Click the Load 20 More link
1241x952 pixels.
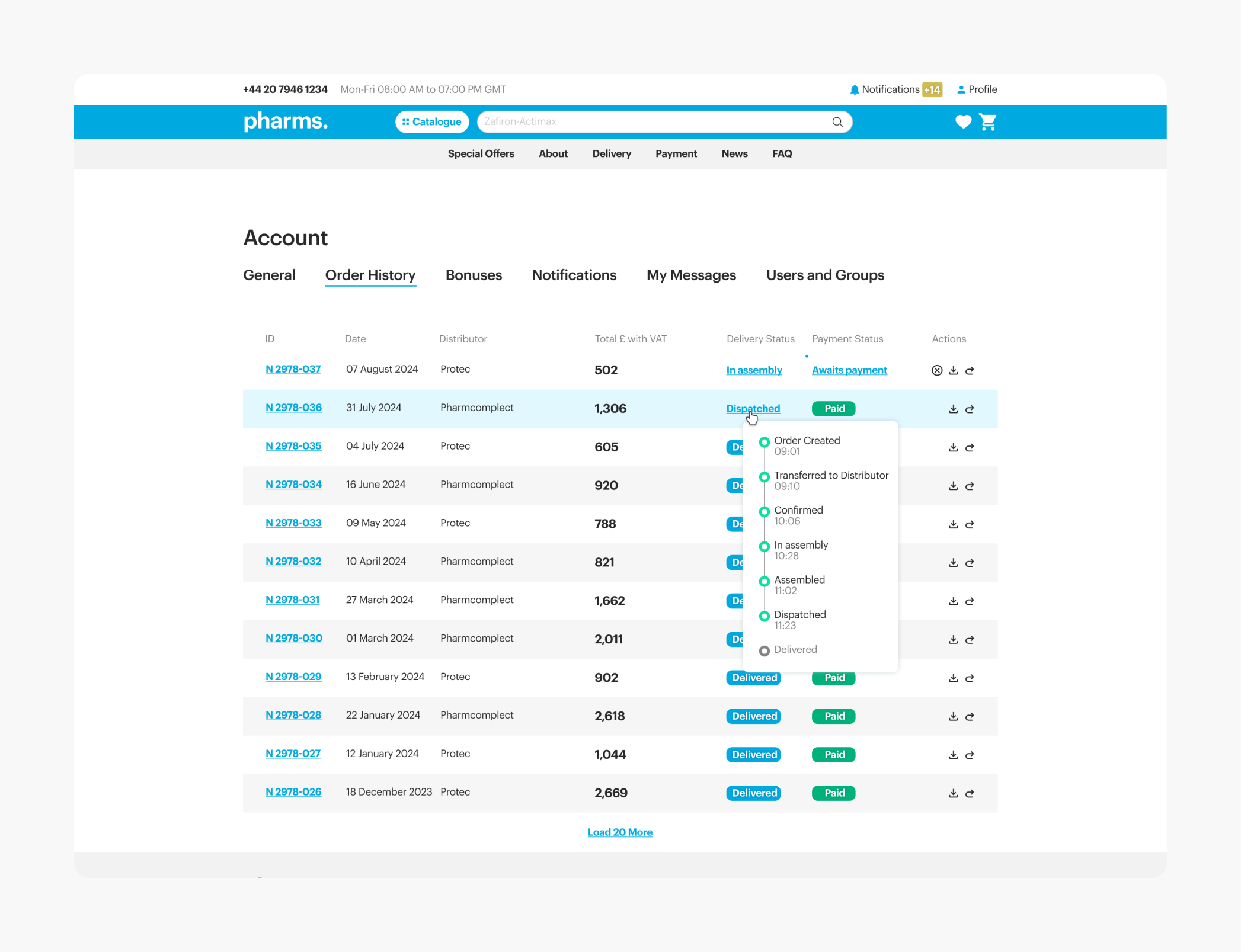tap(620, 832)
